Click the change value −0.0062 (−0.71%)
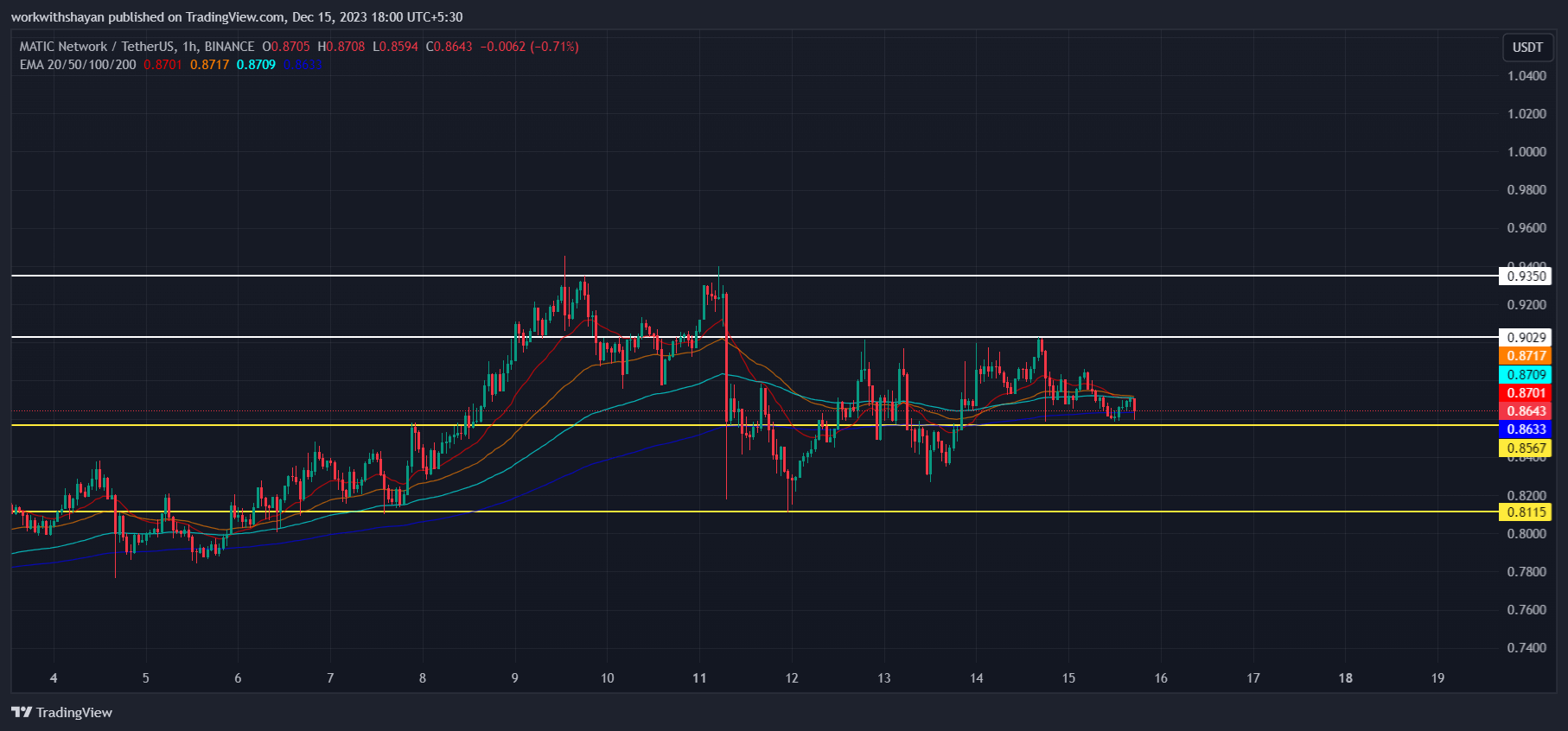 [529, 47]
